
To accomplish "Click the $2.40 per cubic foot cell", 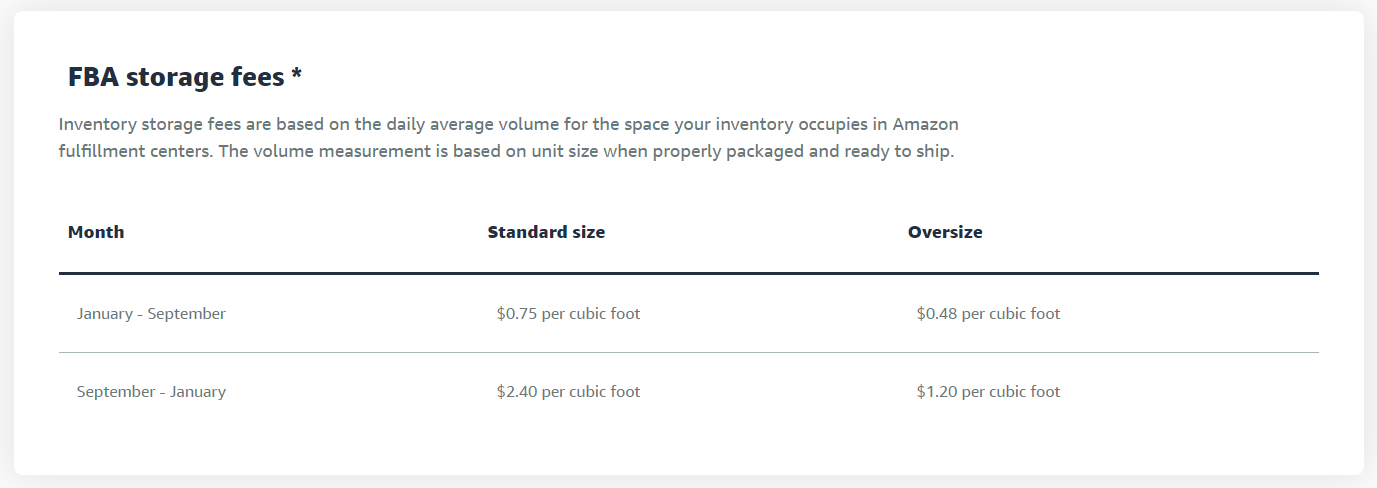I will (x=568, y=392).
